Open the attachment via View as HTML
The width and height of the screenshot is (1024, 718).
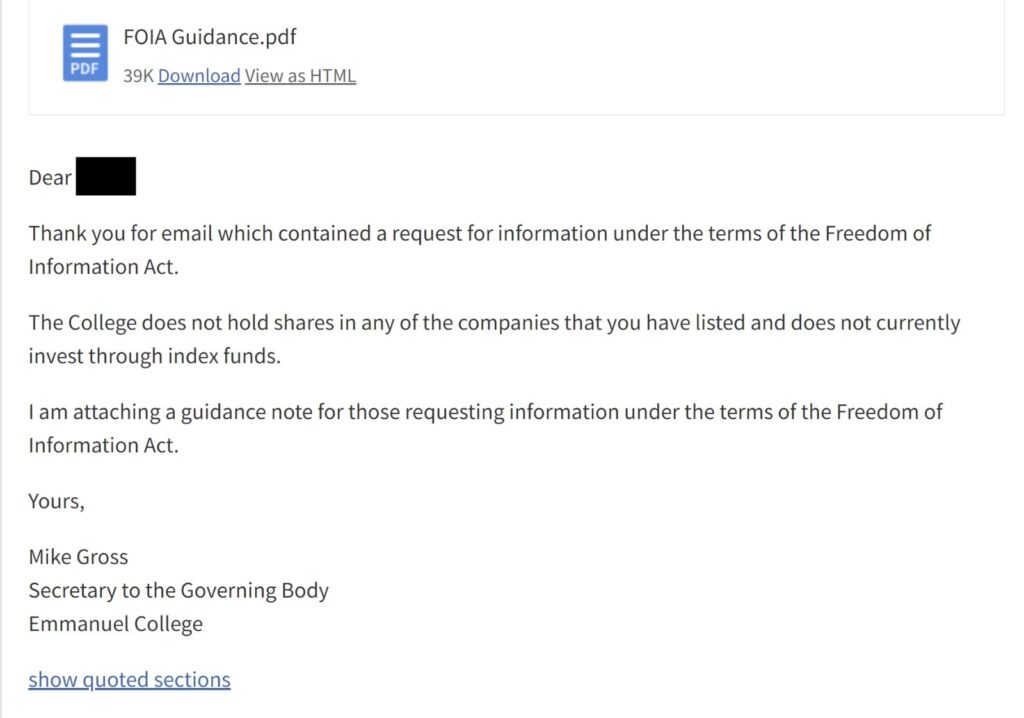click(x=300, y=76)
